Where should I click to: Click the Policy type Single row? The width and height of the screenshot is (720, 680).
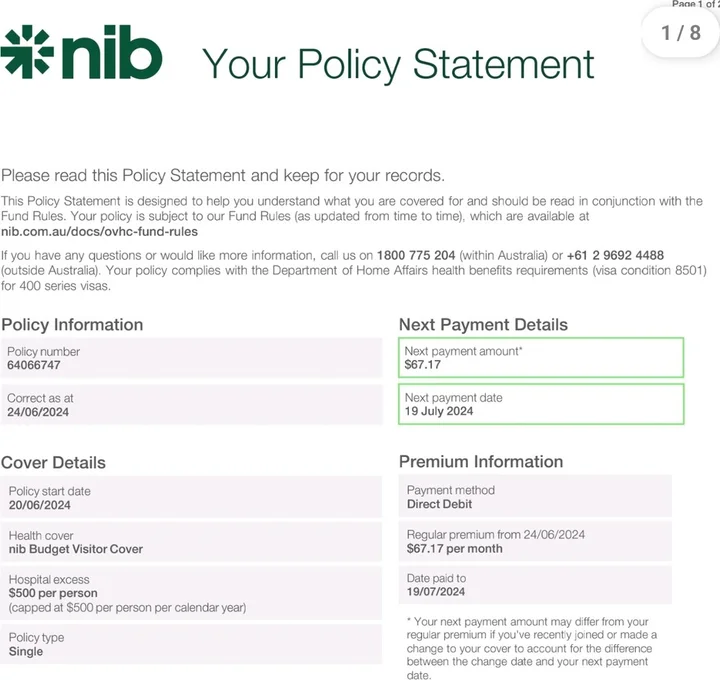pyautogui.click(x=191, y=644)
